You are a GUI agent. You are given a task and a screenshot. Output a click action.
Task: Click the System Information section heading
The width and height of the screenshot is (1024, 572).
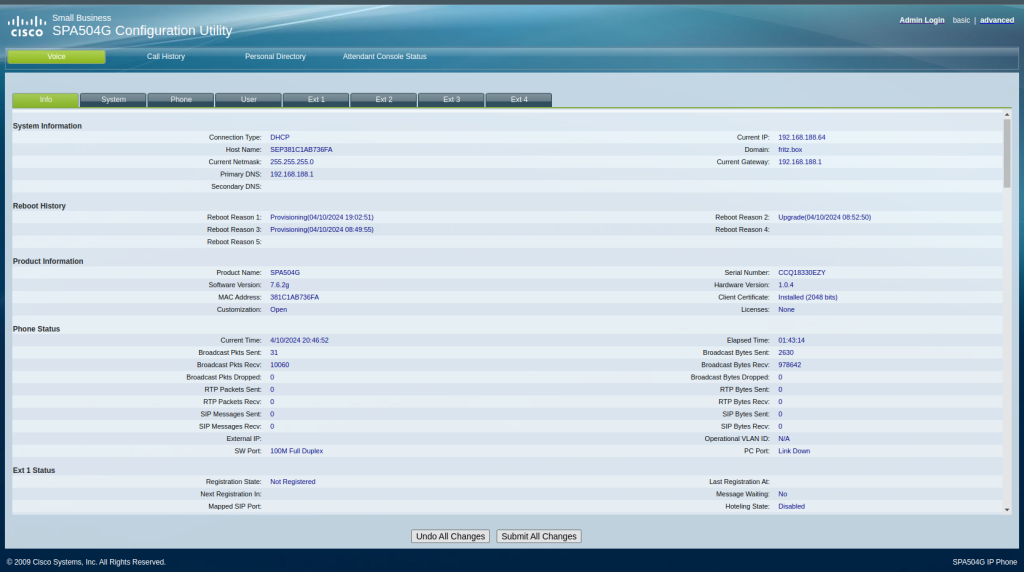47,127
